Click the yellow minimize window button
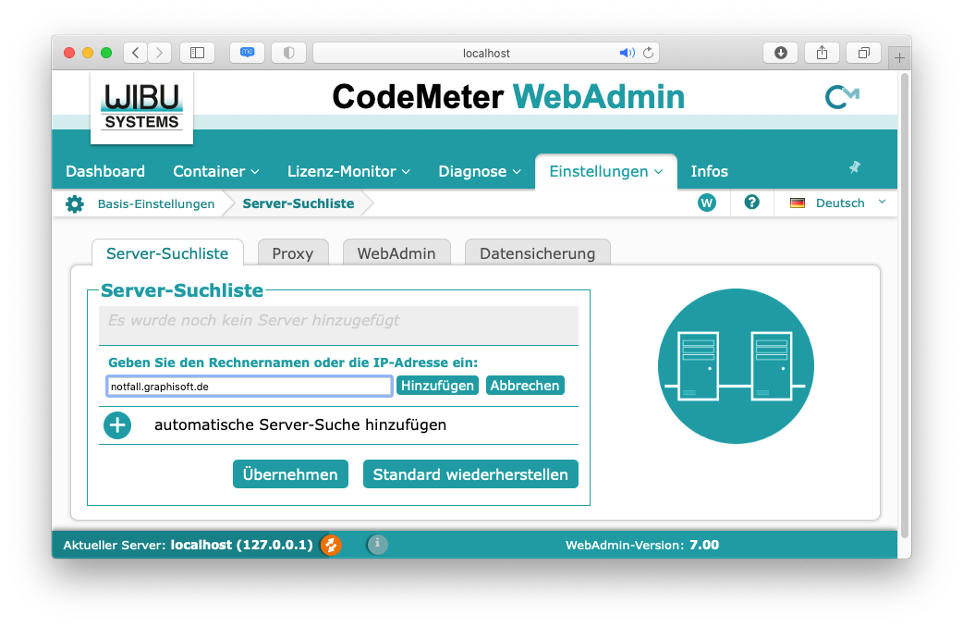 click(x=88, y=53)
